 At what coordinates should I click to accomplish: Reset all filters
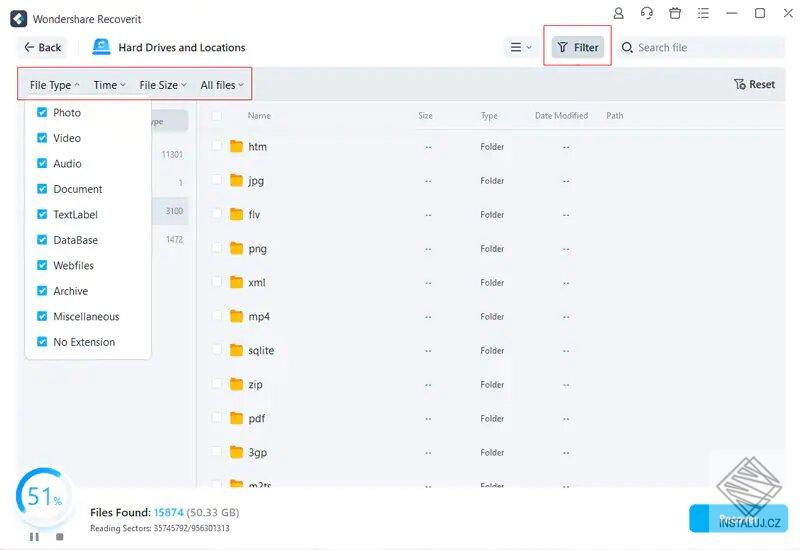point(754,84)
